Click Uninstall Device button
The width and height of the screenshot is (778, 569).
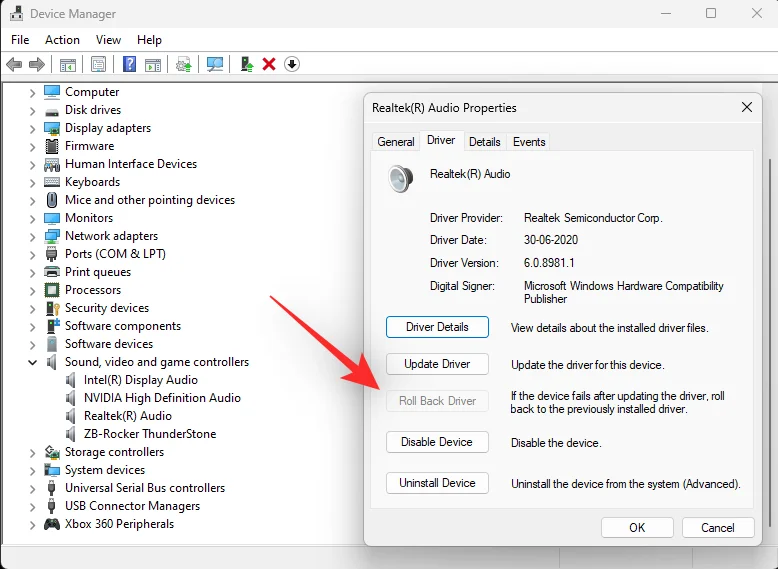pyautogui.click(x=437, y=483)
